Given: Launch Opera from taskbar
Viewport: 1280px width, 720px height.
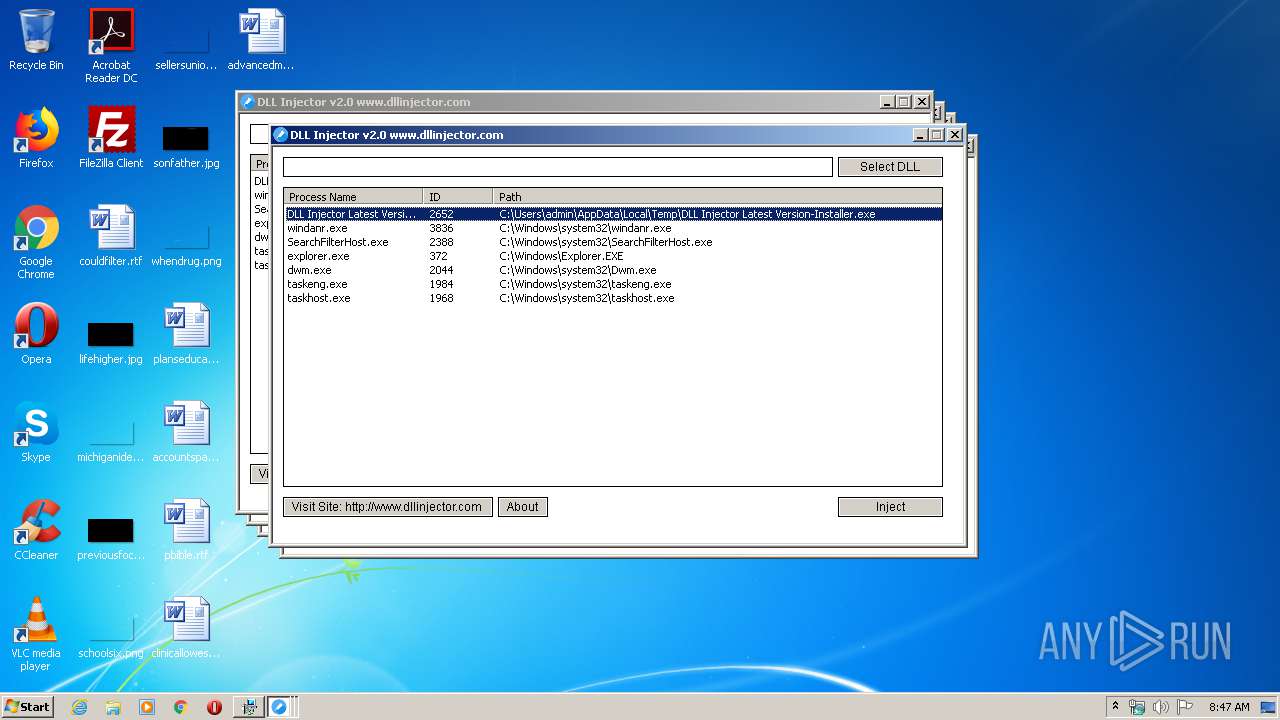Looking at the screenshot, I should 214,707.
